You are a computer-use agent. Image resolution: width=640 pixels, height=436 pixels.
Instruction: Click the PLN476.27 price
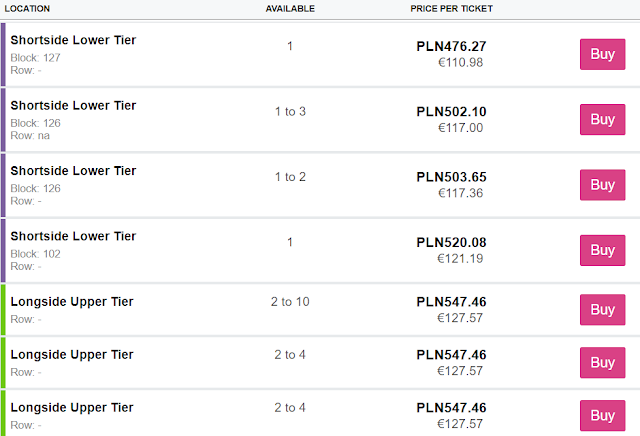point(451,46)
